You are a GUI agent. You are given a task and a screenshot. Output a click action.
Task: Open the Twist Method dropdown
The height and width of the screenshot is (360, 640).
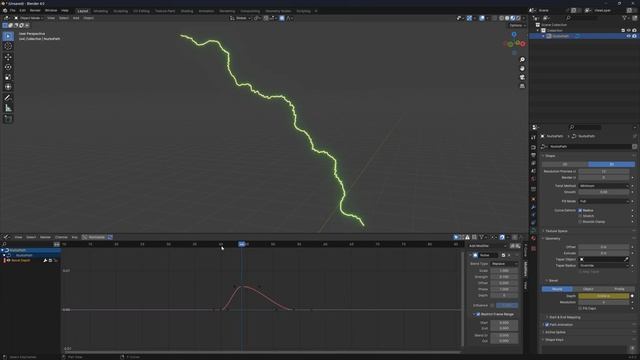[x=604, y=186]
